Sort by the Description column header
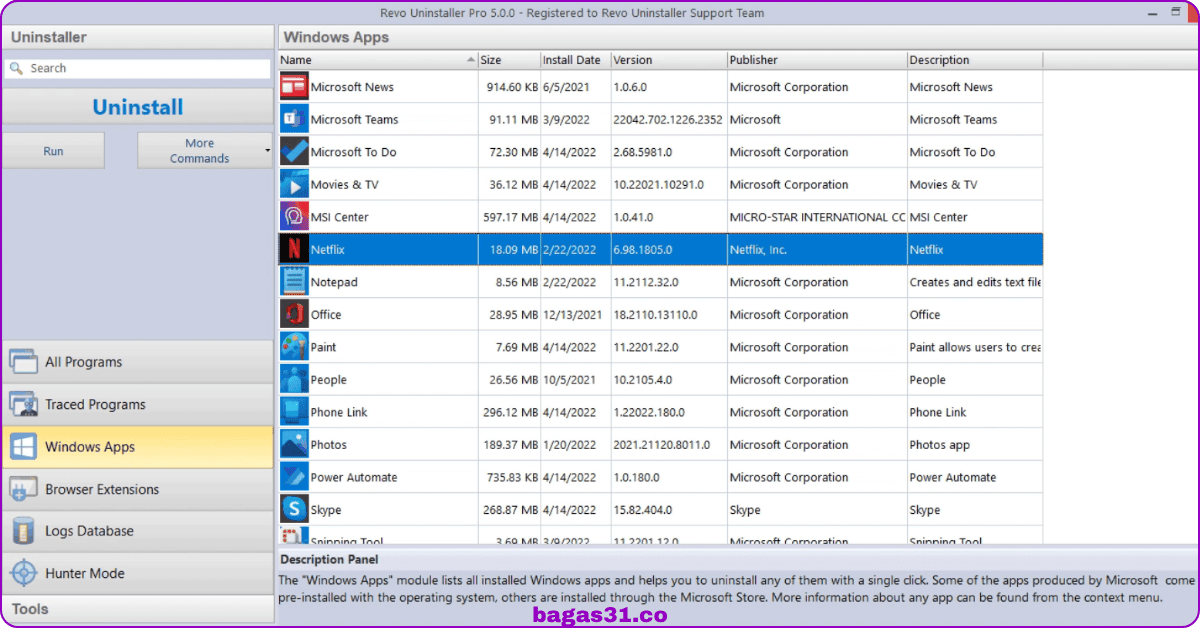This screenshot has width=1200, height=628. tap(975, 60)
